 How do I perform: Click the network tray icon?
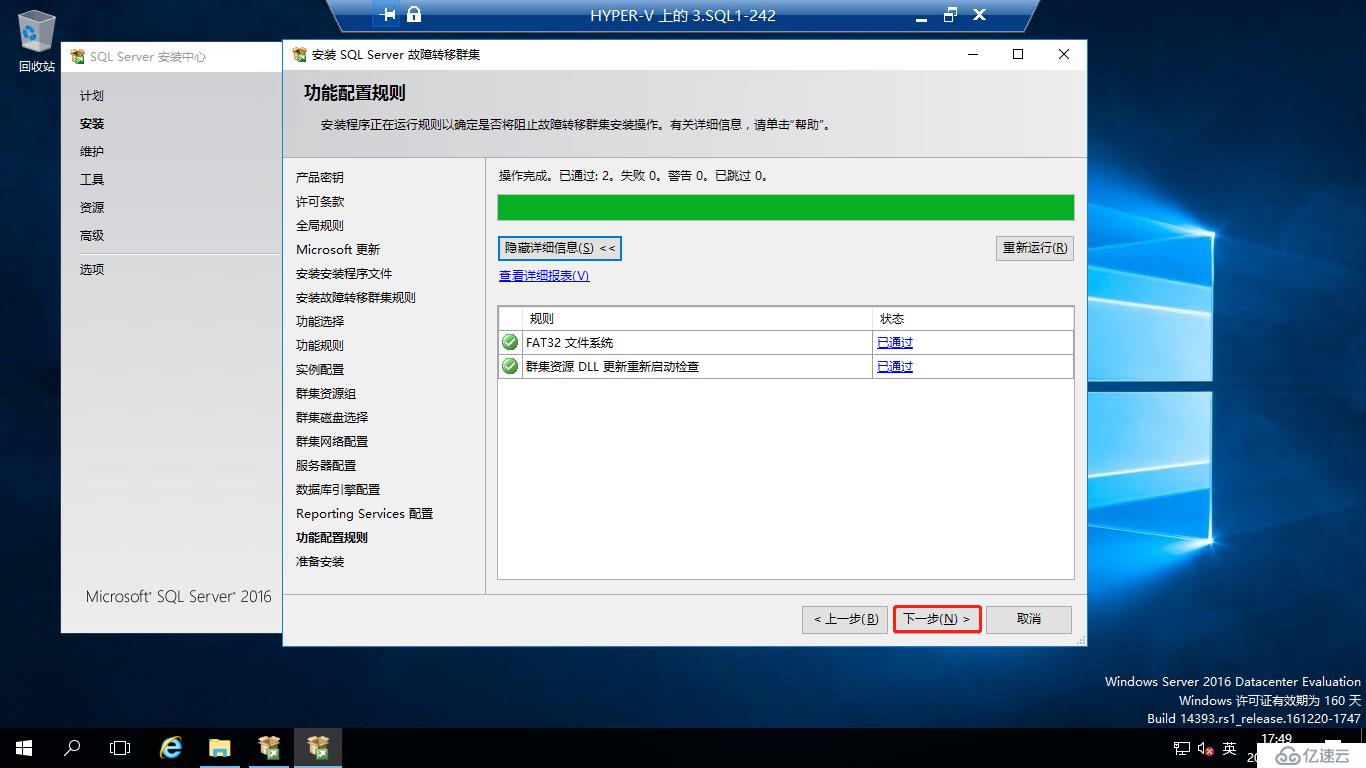tap(1181, 748)
